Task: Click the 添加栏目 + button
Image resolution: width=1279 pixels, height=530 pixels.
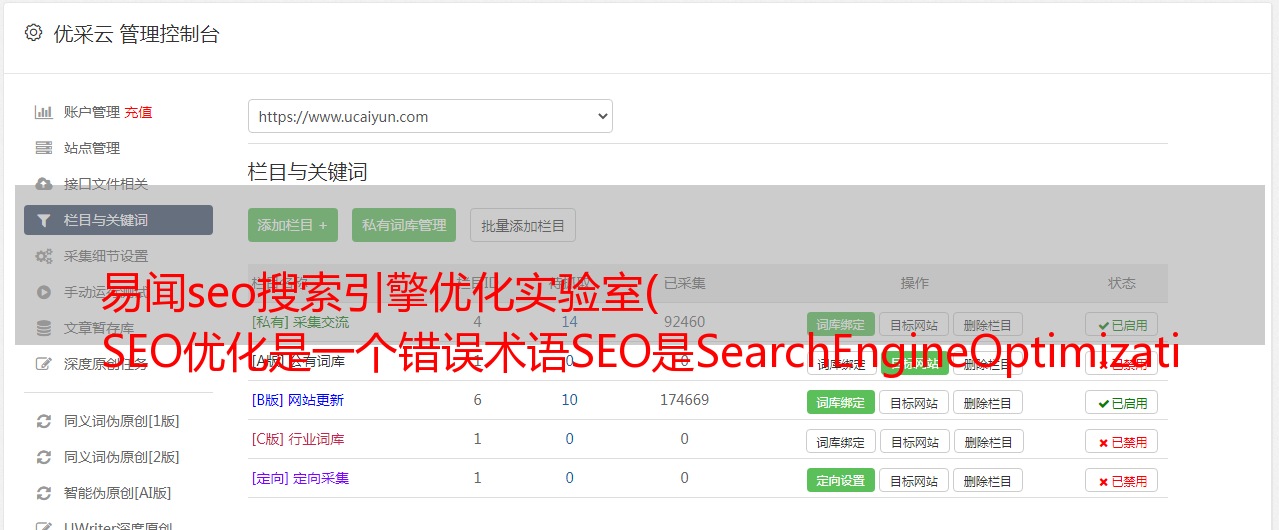Action: (293, 225)
